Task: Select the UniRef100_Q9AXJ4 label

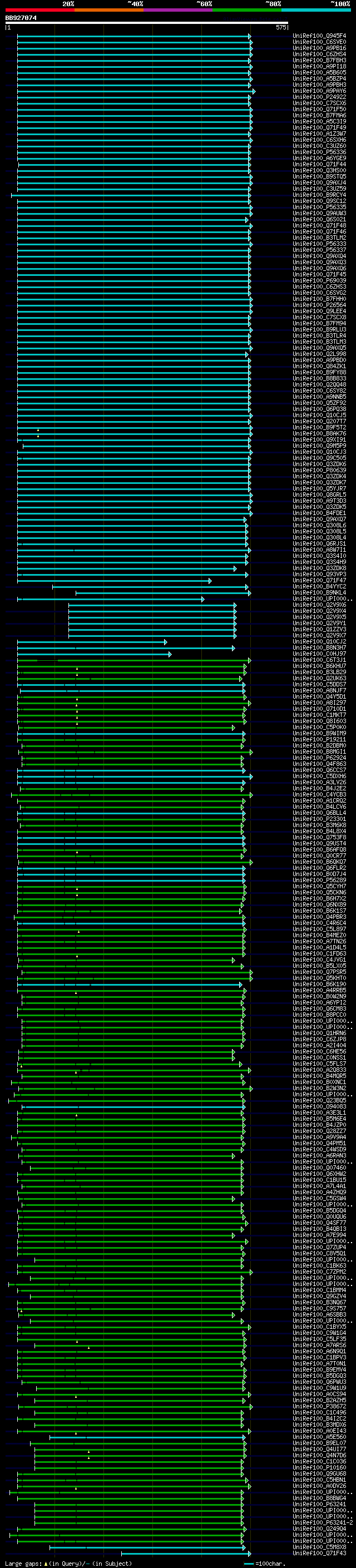Action: click(x=319, y=182)
